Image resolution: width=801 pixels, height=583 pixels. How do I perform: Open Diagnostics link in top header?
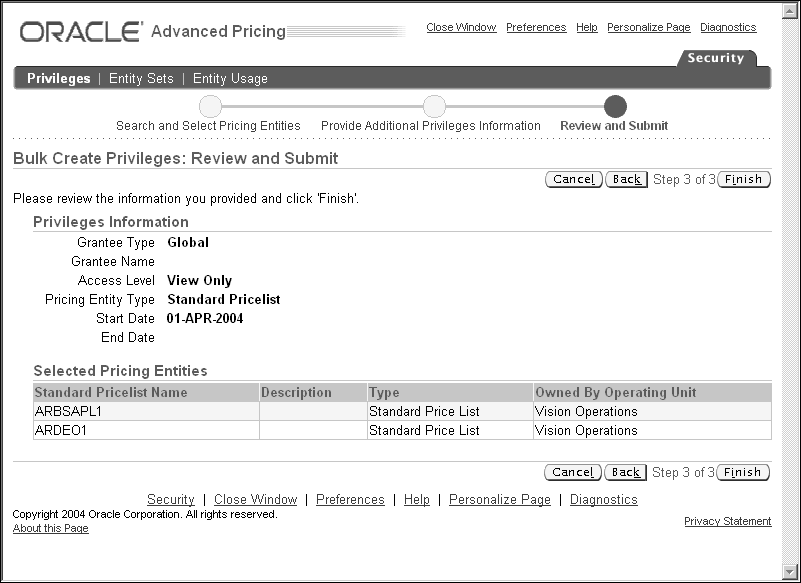(x=728, y=28)
